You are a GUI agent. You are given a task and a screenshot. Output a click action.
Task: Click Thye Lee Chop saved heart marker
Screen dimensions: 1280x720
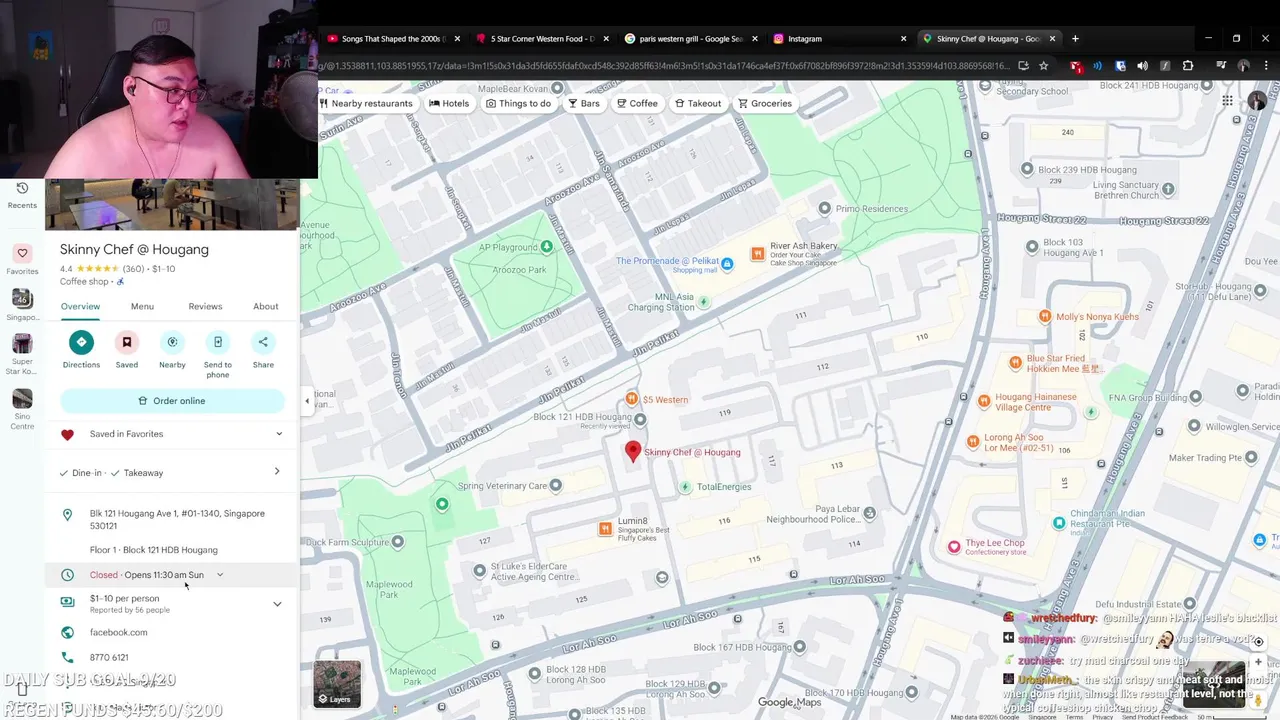(x=954, y=546)
